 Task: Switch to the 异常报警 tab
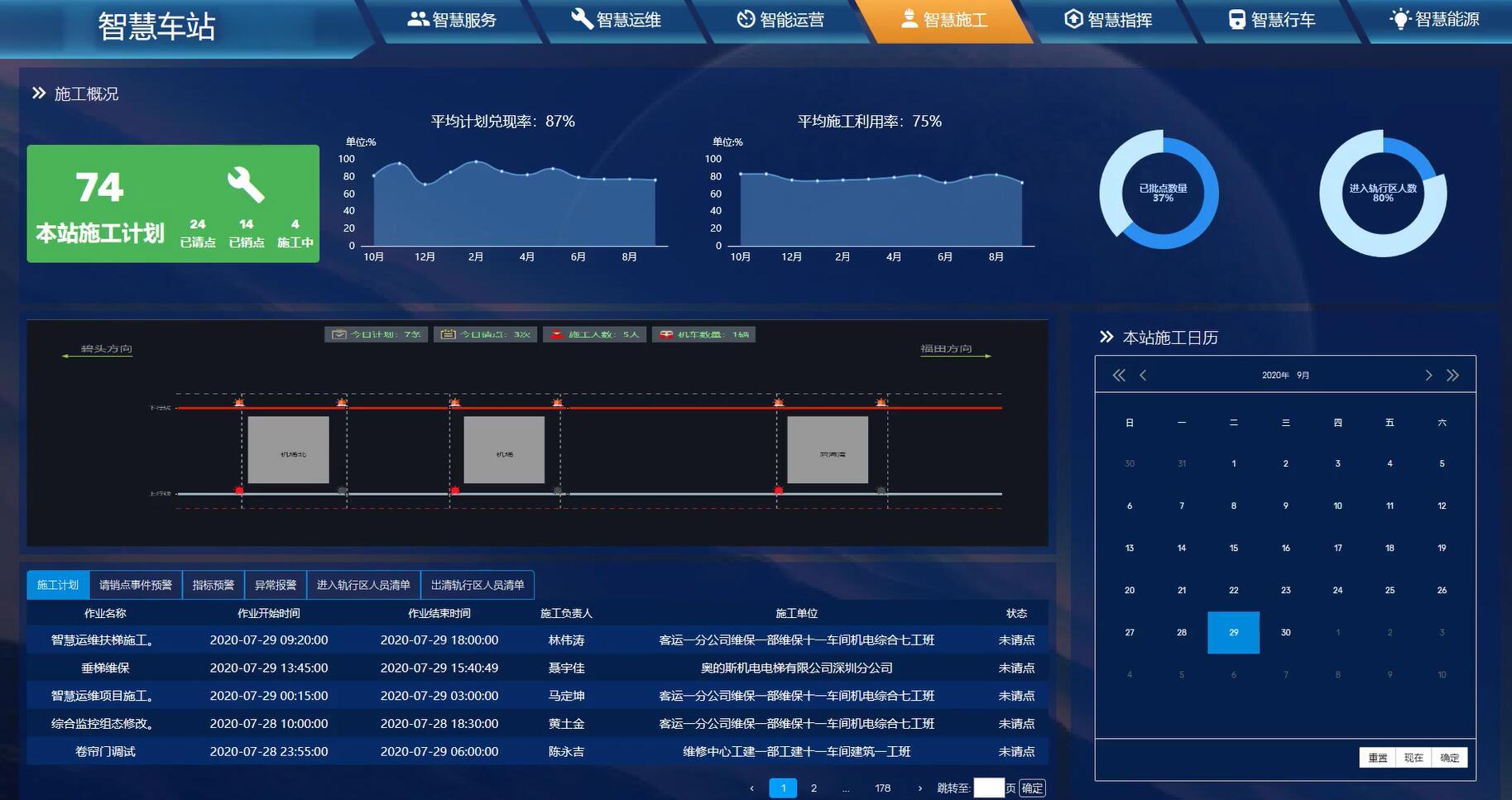276,584
